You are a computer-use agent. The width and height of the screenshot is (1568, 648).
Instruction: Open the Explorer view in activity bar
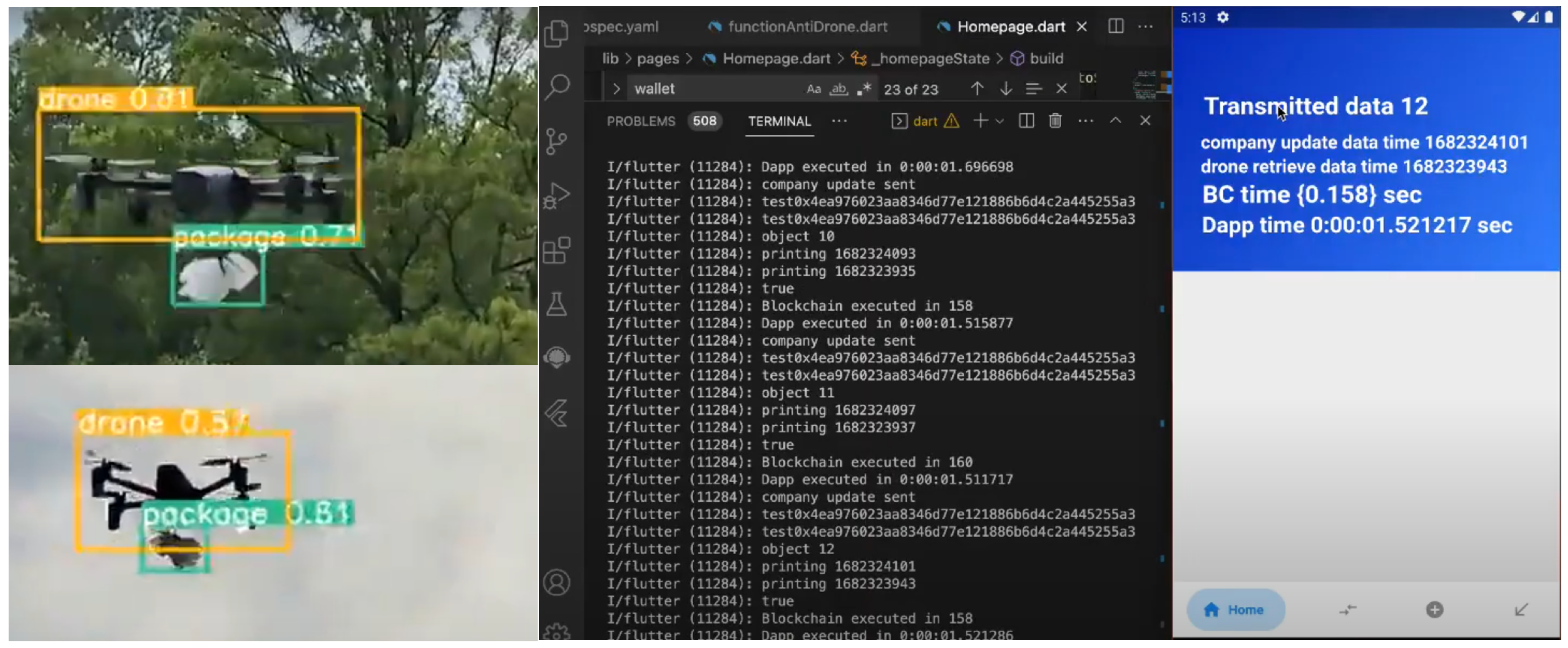556,33
